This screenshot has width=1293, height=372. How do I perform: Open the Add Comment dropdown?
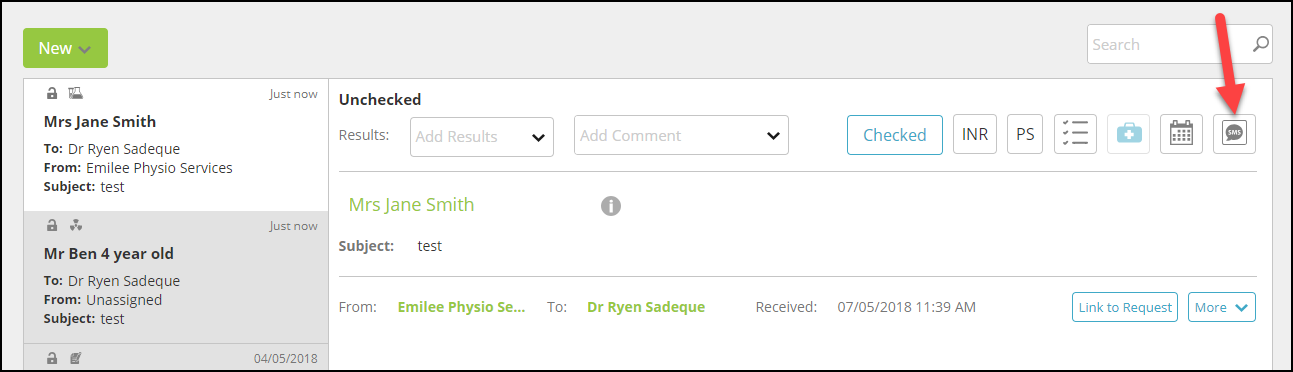681,135
